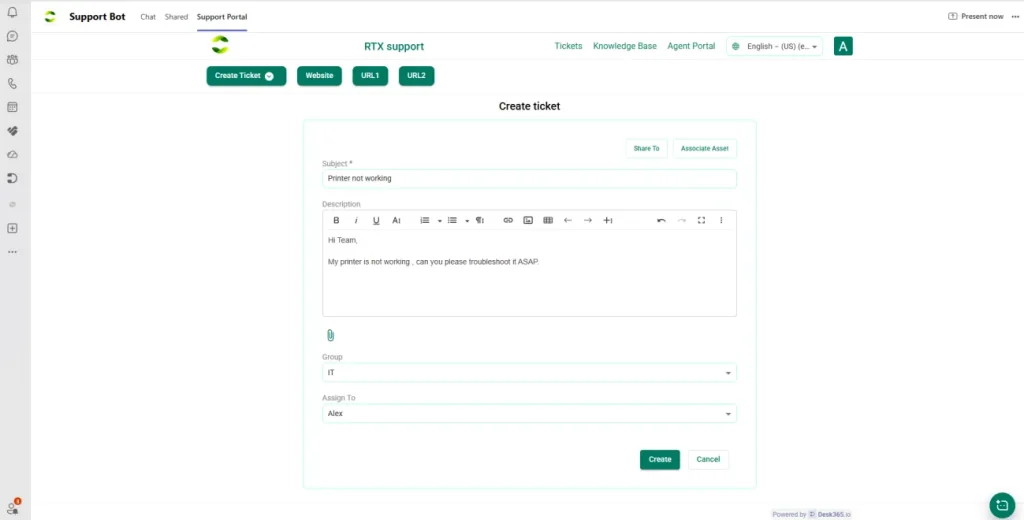Attach a file with paperclip icon
Screen dimensions: 1024x520
tap(330, 335)
